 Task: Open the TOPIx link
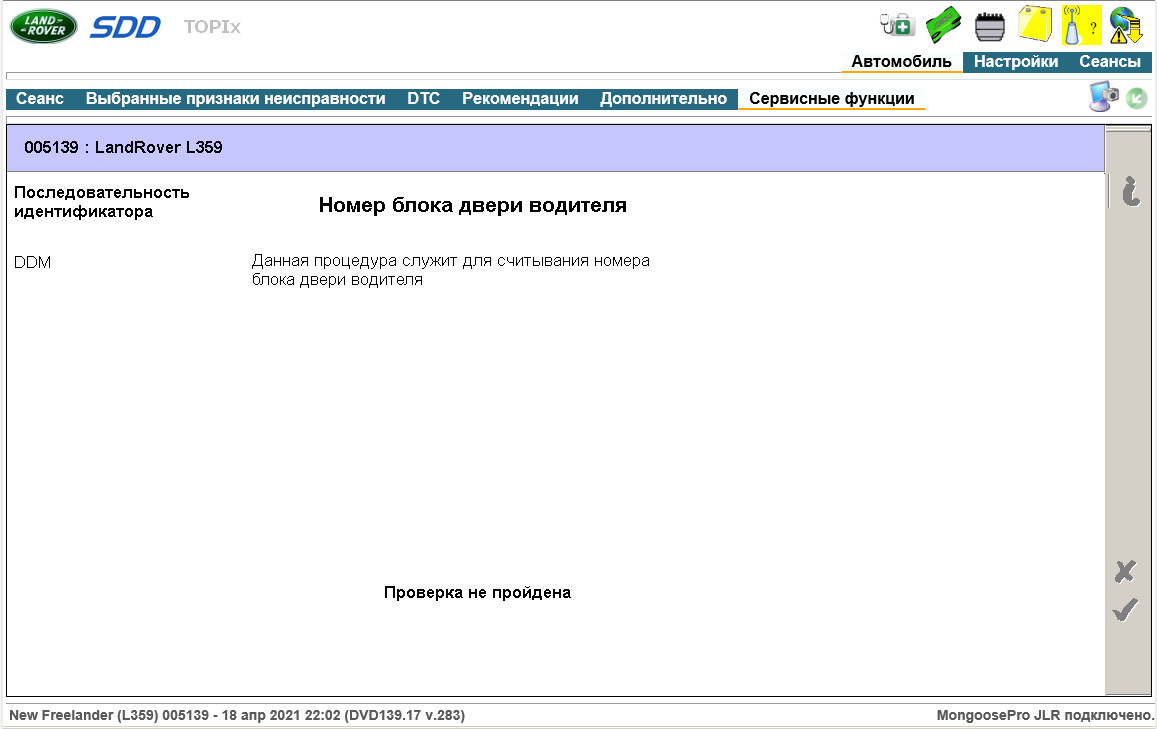pos(212,27)
